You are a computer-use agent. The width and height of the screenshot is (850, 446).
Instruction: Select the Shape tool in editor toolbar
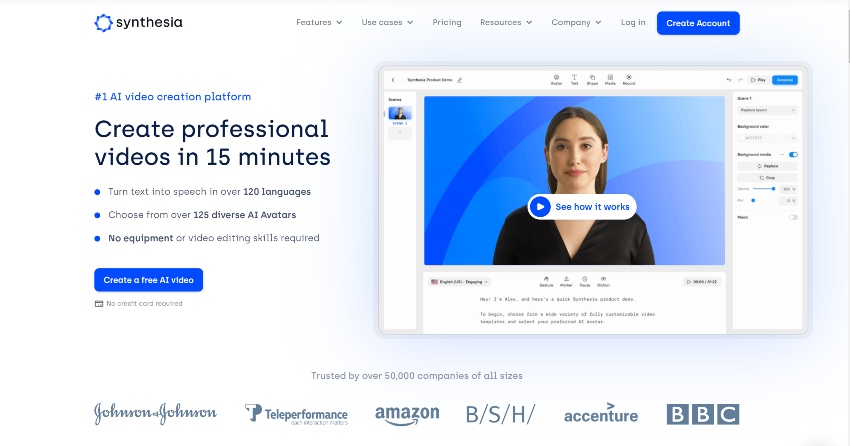click(x=593, y=80)
